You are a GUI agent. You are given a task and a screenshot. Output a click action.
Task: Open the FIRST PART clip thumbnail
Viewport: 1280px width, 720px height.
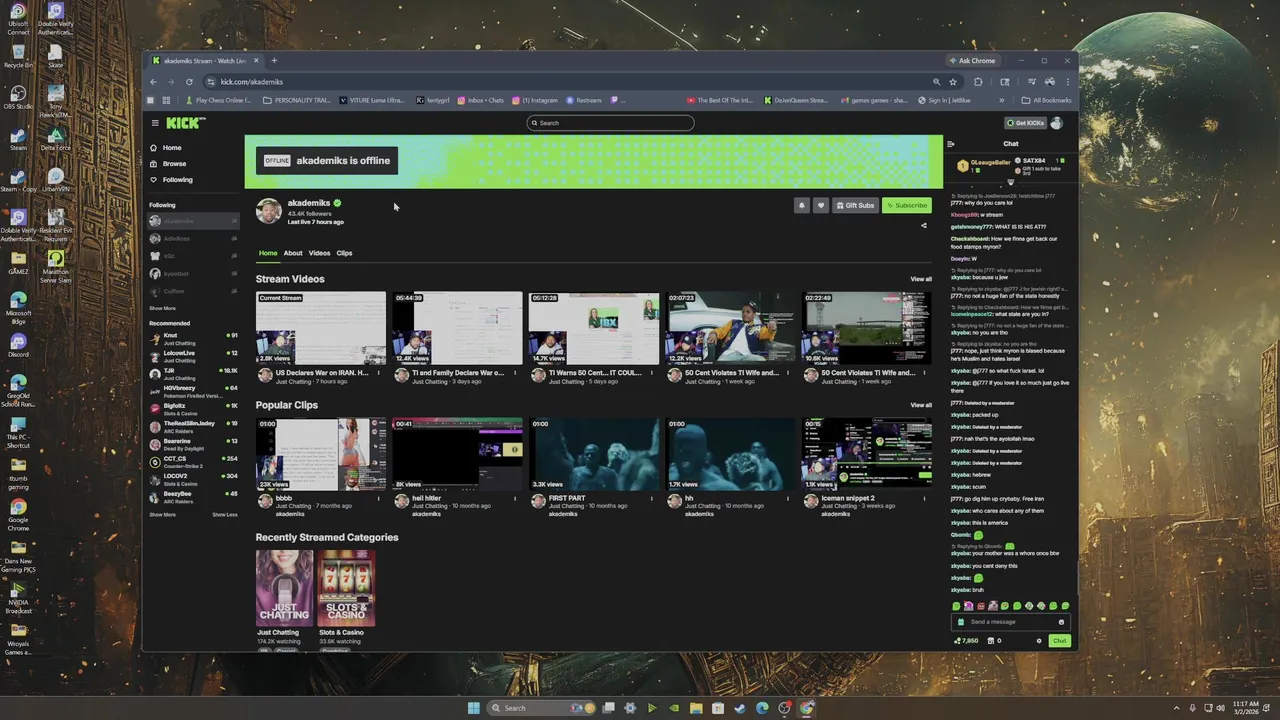(594, 454)
